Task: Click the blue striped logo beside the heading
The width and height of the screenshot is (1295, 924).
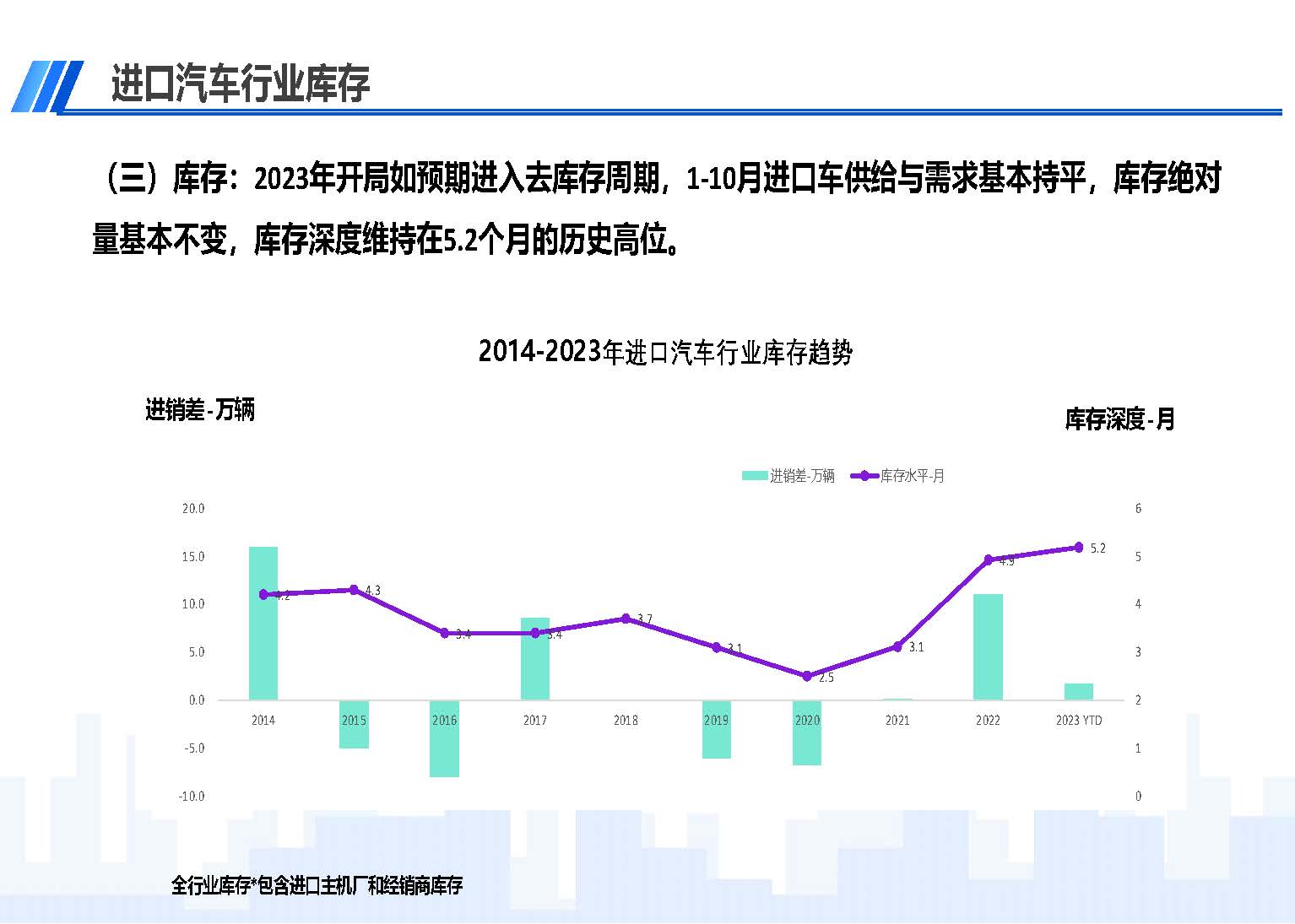Action: pos(47,86)
